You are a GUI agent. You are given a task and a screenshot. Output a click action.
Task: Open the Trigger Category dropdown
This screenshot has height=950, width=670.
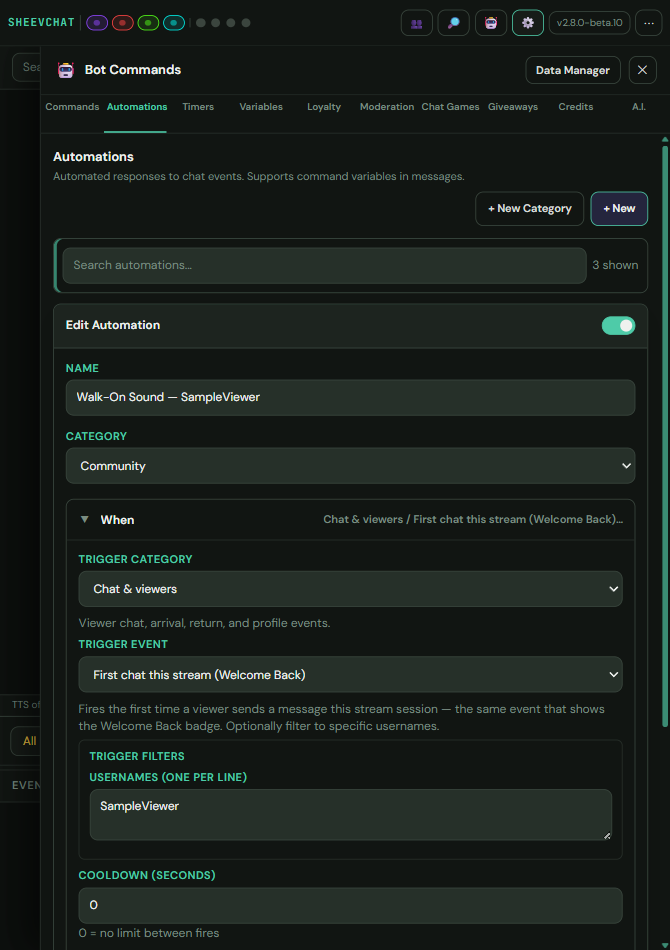click(350, 589)
